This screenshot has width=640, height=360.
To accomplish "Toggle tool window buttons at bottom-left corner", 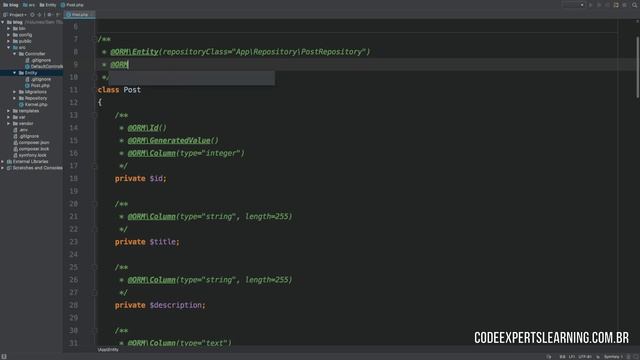I will point(4,356).
